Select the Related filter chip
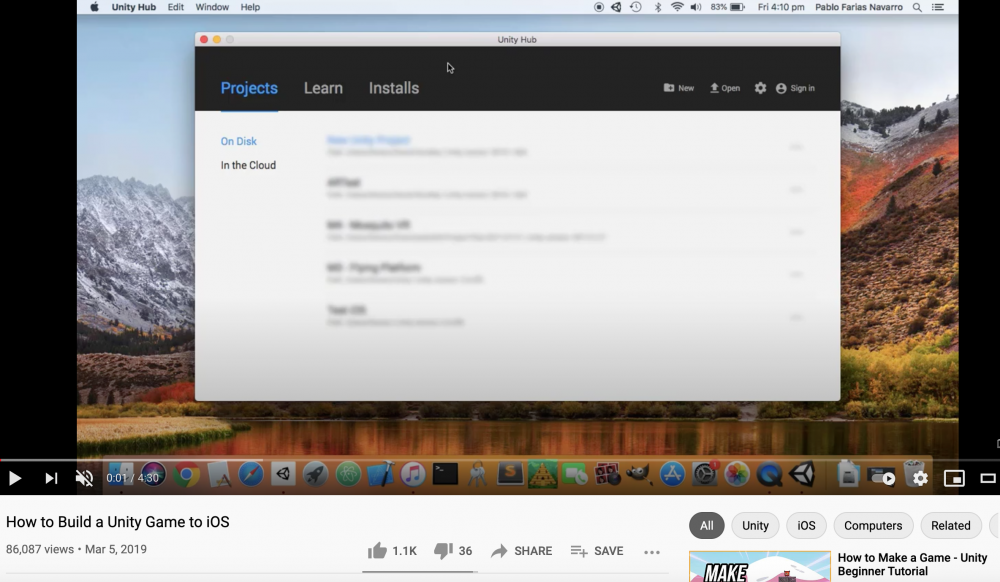Screen dimensions: 1000x582 point(950,526)
